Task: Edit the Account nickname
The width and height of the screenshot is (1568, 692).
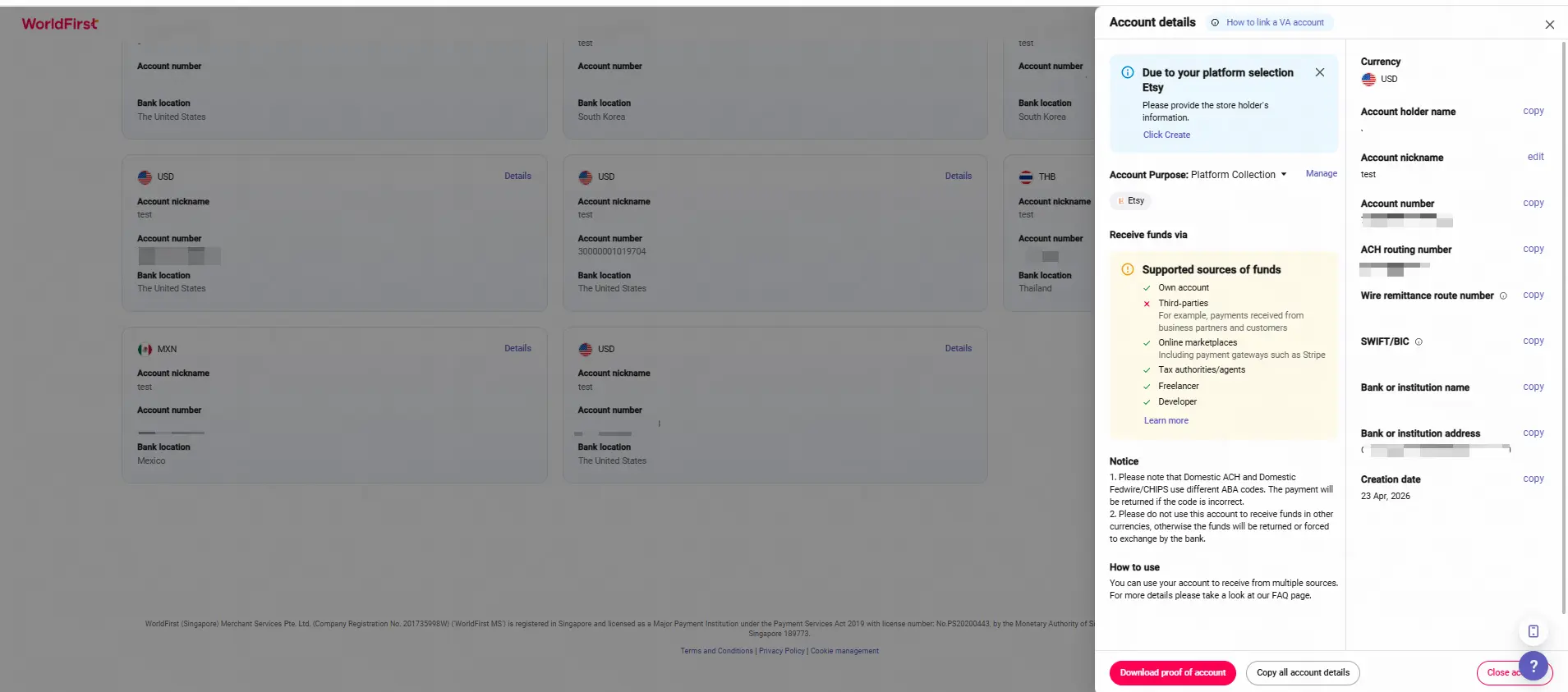Action: tap(1535, 157)
